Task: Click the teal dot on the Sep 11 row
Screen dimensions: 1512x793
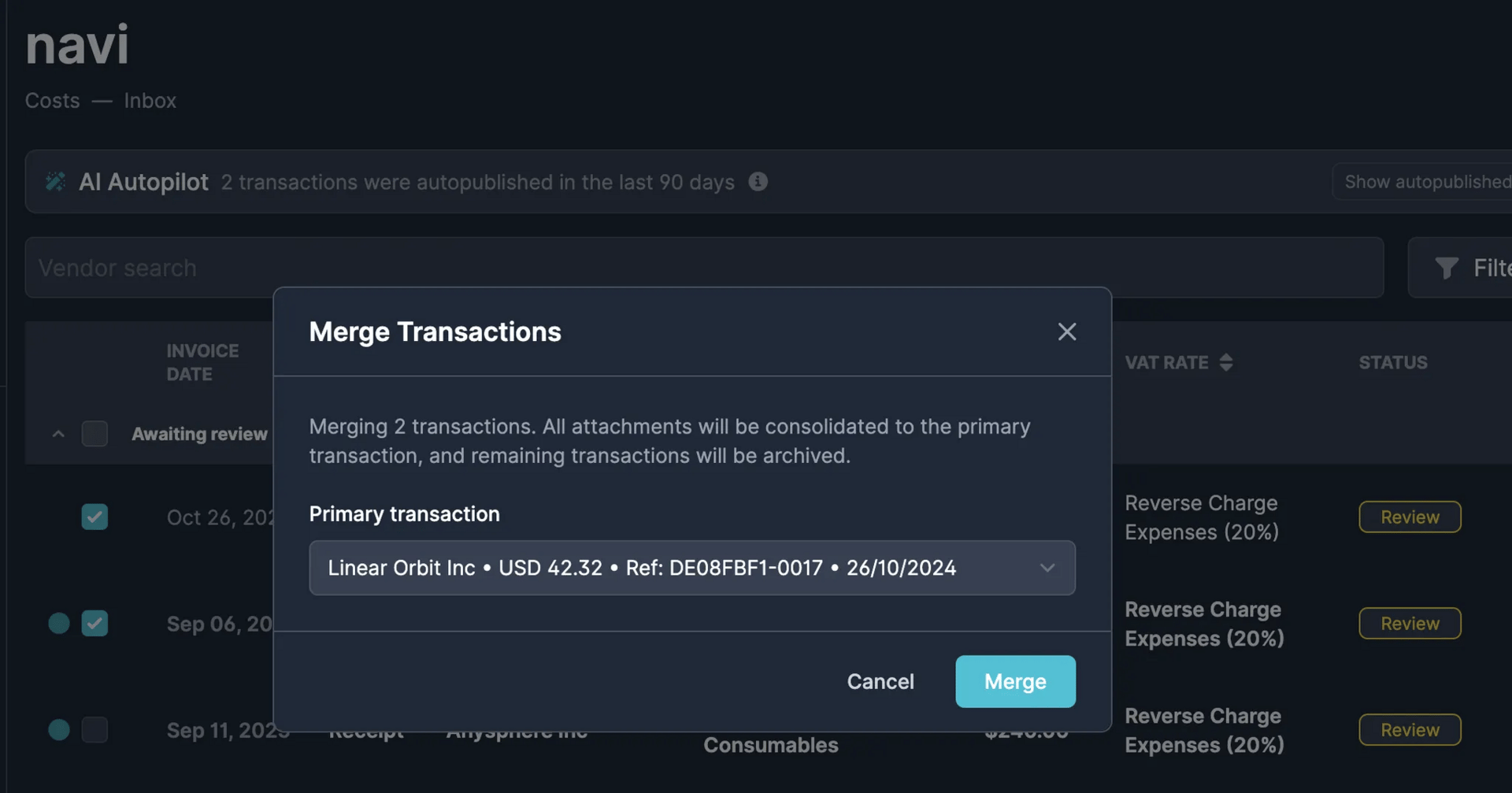Action: [x=59, y=730]
